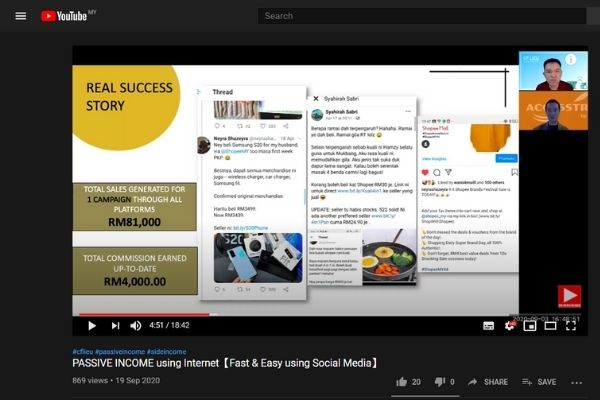Click the SAVE to playlist button
This screenshot has height=400, width=600.
[x=539, y=382]
